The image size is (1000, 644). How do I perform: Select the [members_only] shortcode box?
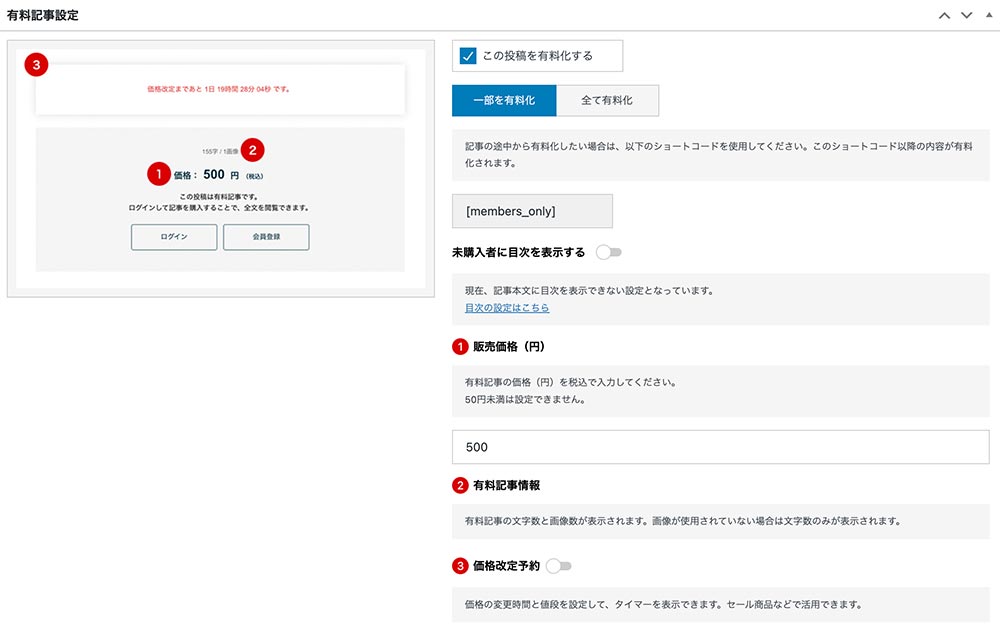pos(532,211)
